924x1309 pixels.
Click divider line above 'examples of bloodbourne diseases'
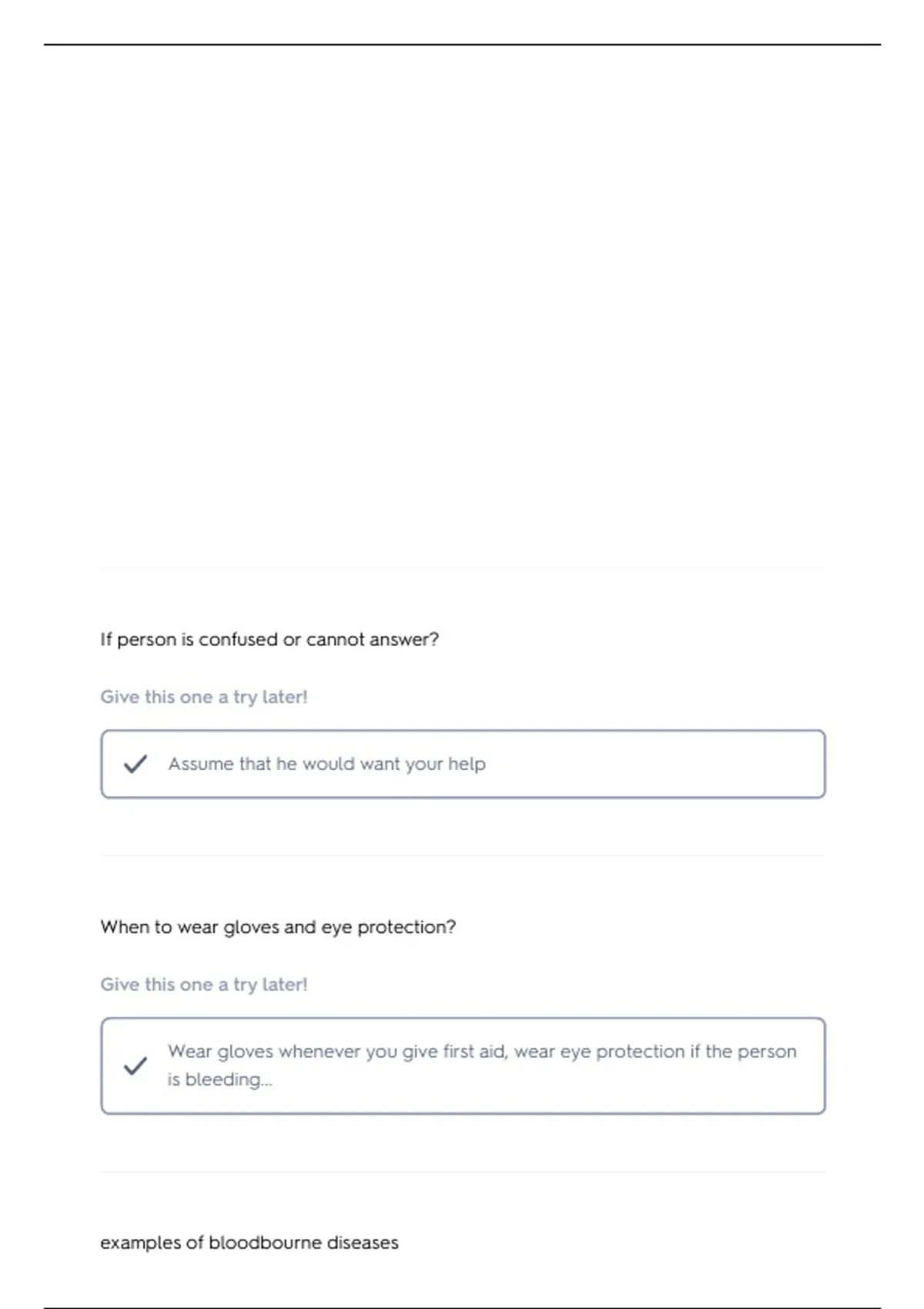point(463,1172)
